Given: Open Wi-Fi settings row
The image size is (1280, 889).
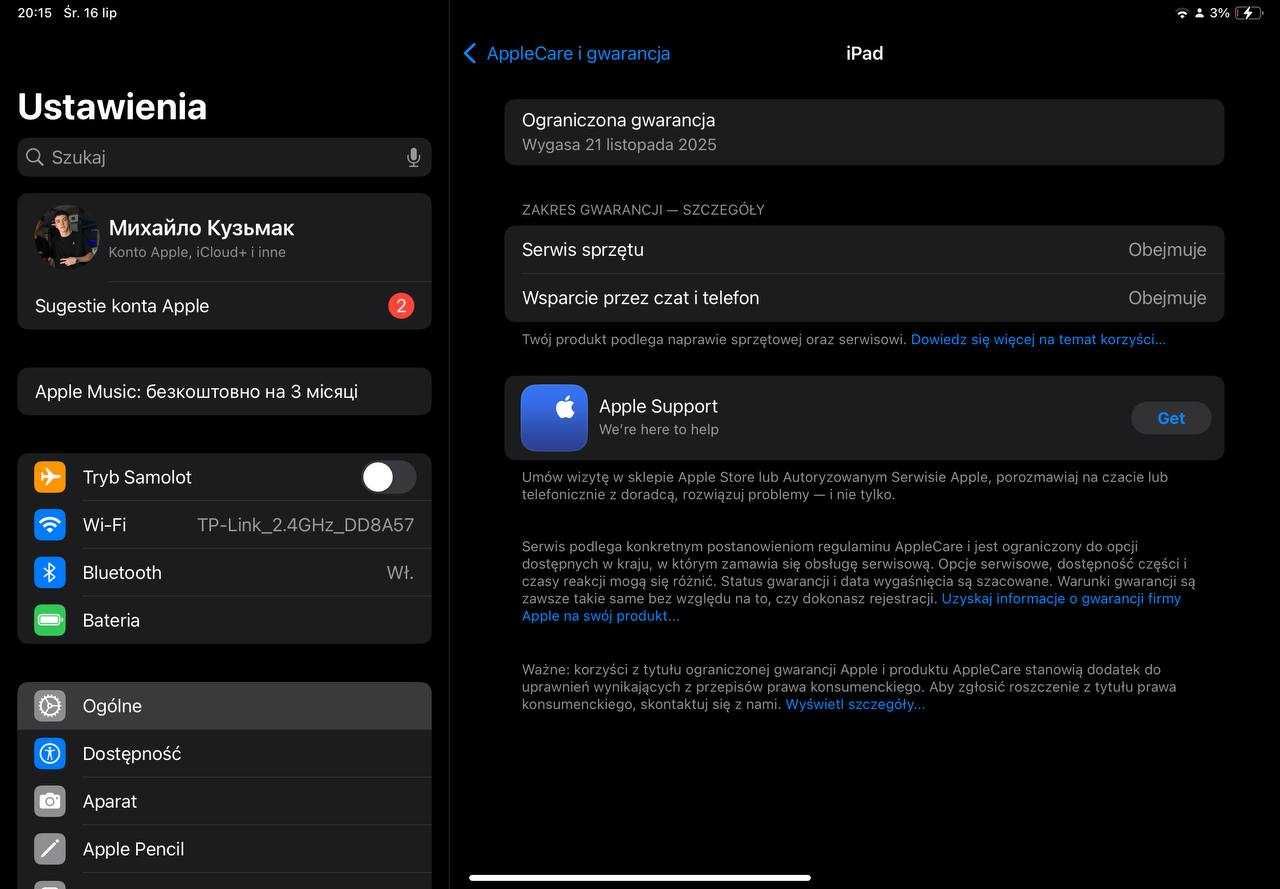Looking at the screenshot, I should [224, 525].
